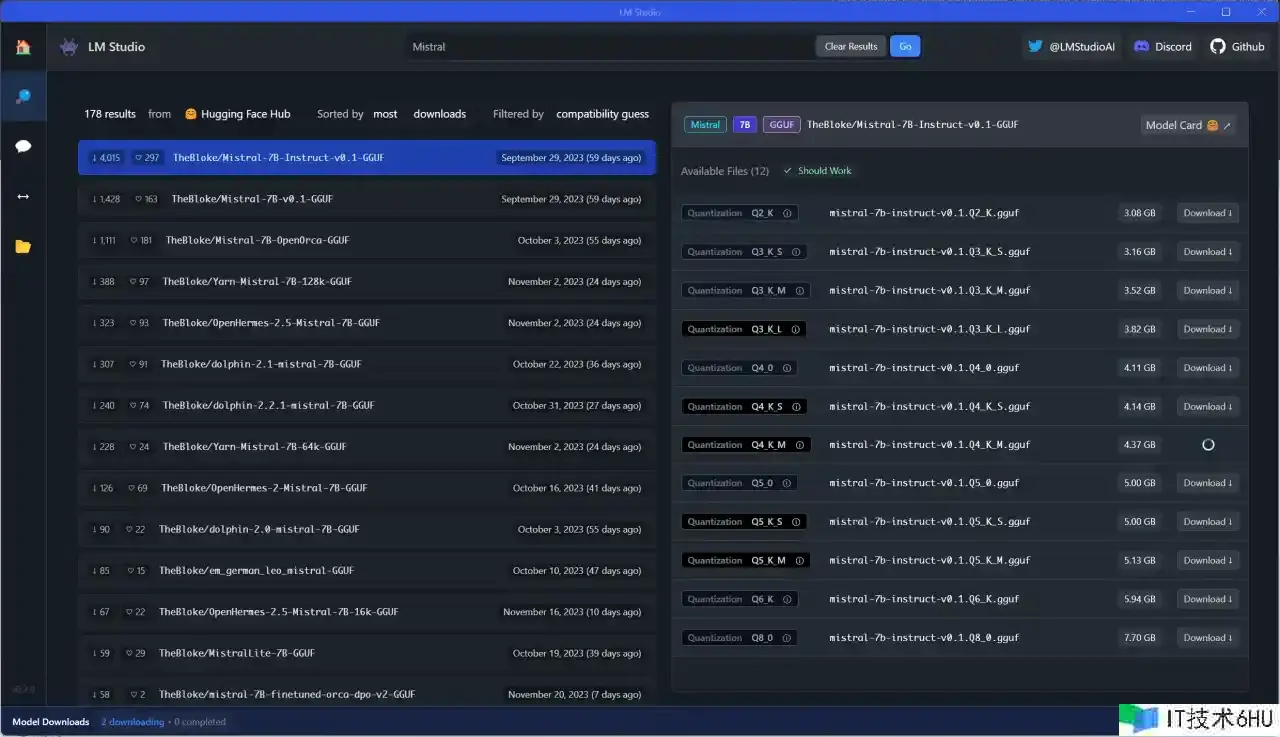Download the Q5_K_M gguf file
This screenshot has width=1280, height=737.
1207,561
